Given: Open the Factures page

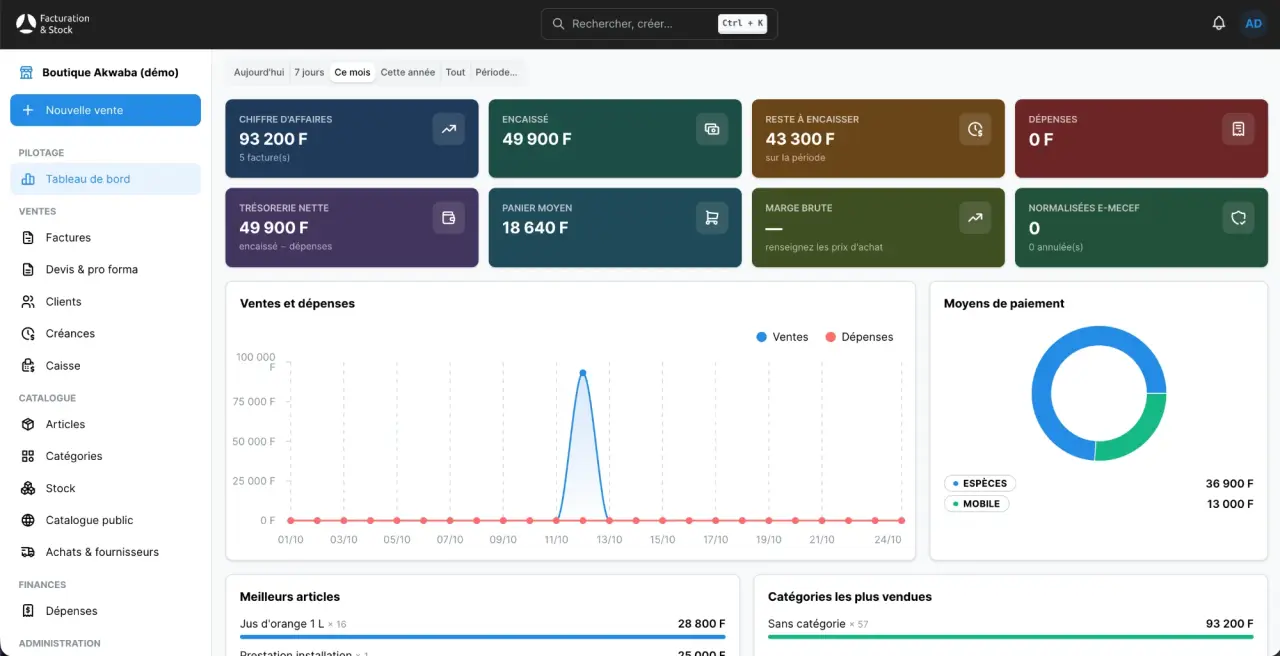Looking at the screenshot, I should pyautogui.click(x=105, y=237).
